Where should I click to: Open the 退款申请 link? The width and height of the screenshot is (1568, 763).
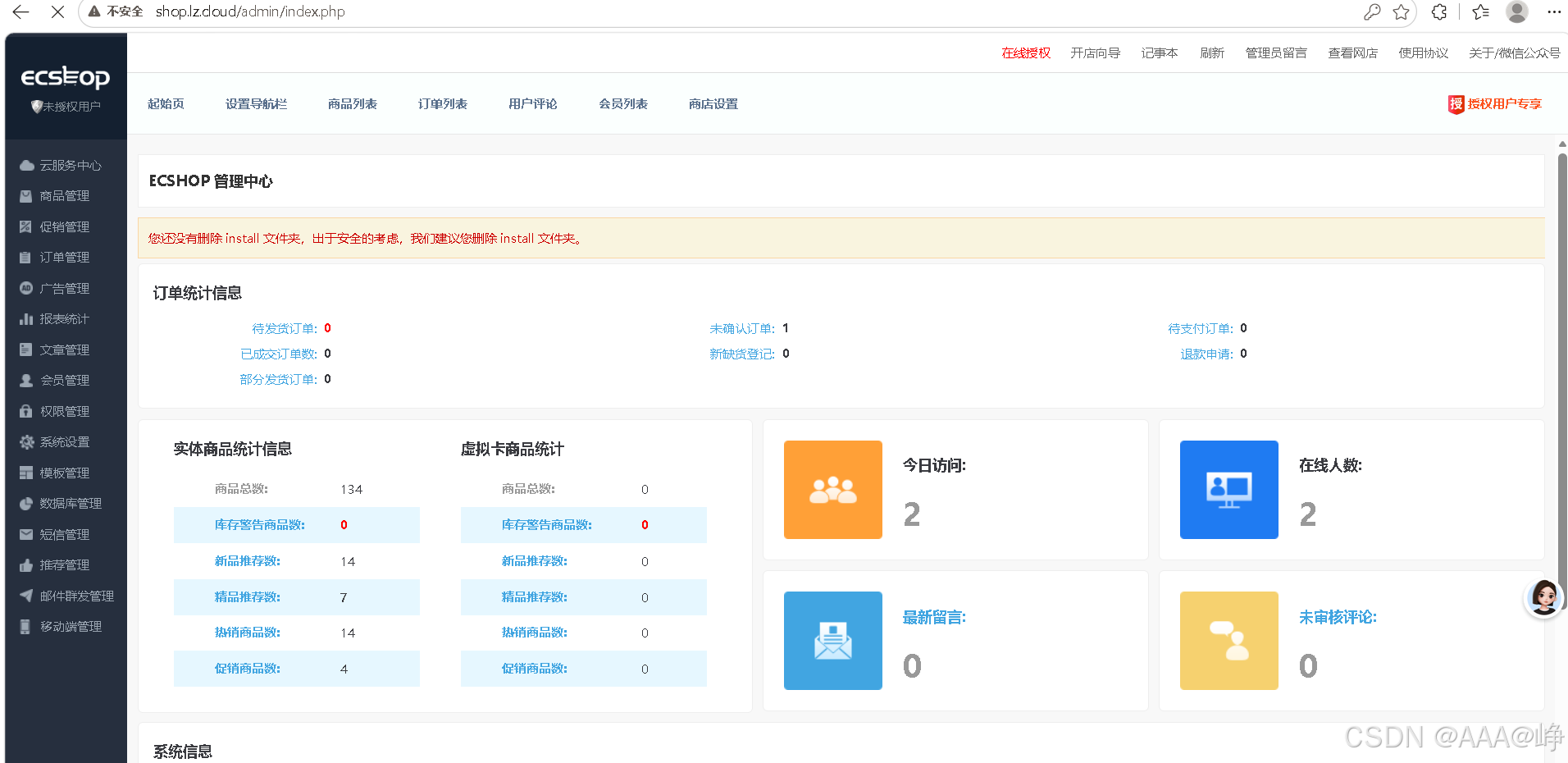1207,354
